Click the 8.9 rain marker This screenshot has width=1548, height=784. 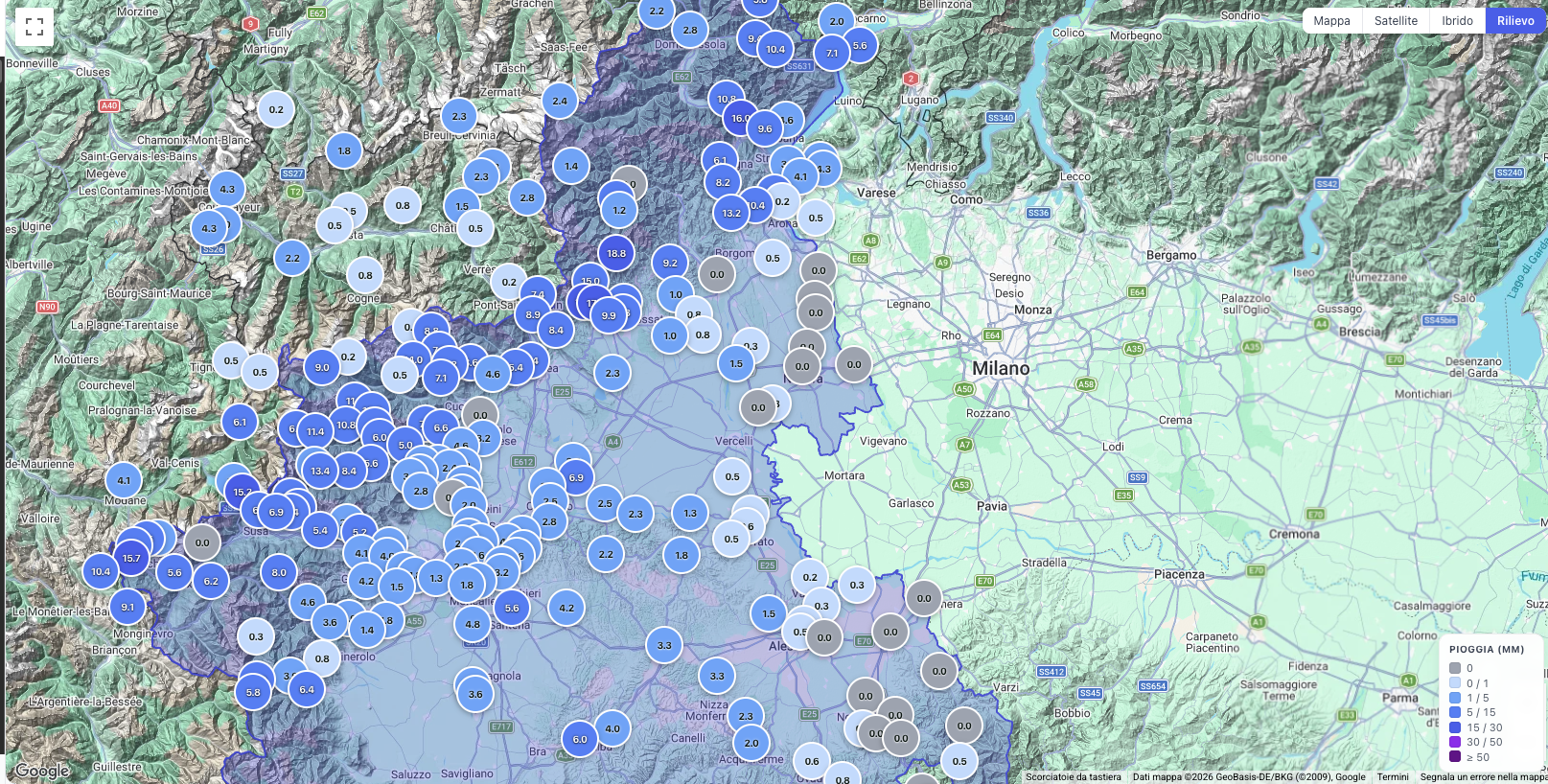pyautogui.click(x=533, y=314)
